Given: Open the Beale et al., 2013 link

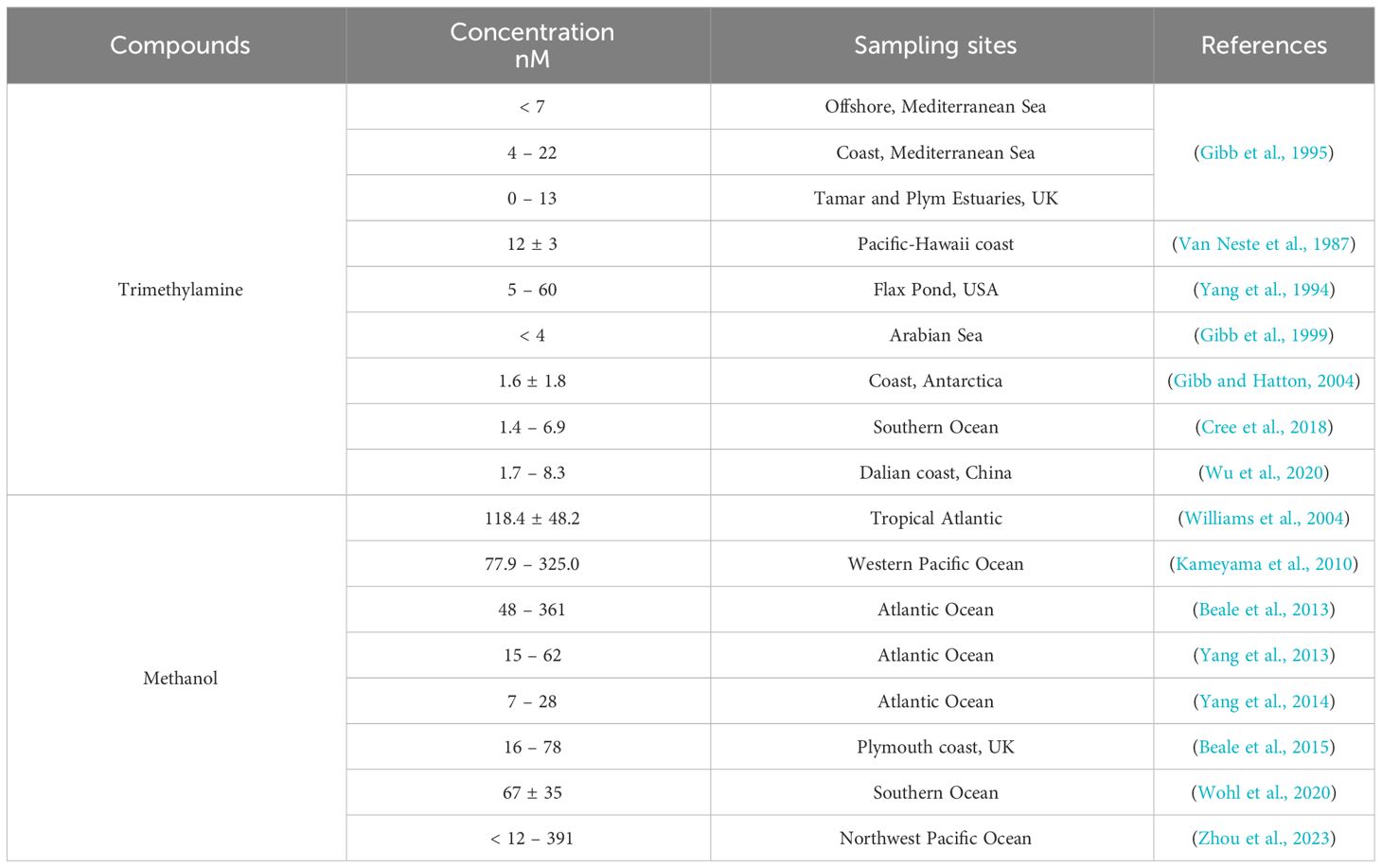Looking at the screenshot, I should tap(1264, 610).
